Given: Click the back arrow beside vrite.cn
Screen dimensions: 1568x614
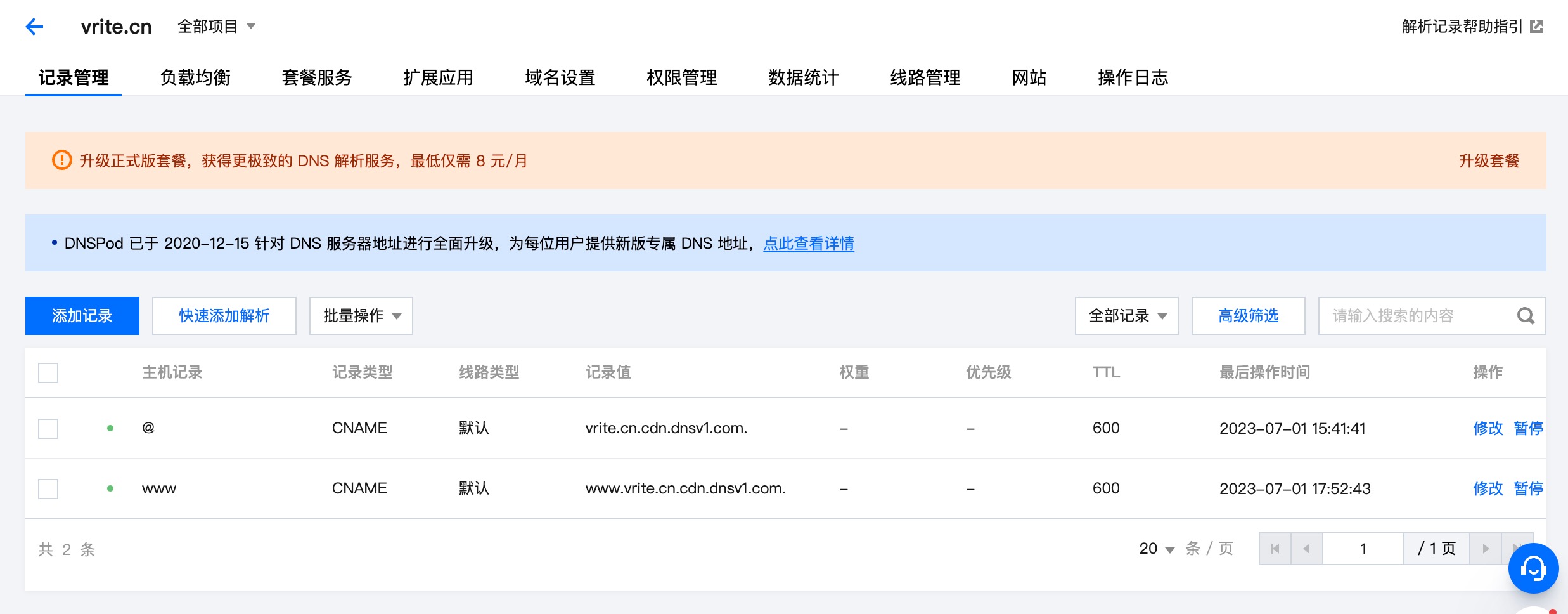Looking at the screenshot, I should click(x=34, y=26).
